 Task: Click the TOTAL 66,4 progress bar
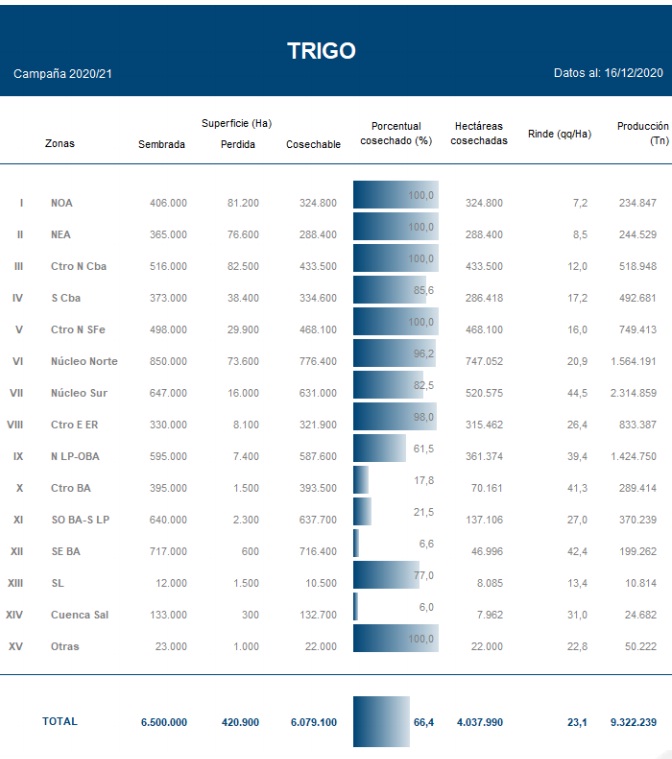click(381, 721)
